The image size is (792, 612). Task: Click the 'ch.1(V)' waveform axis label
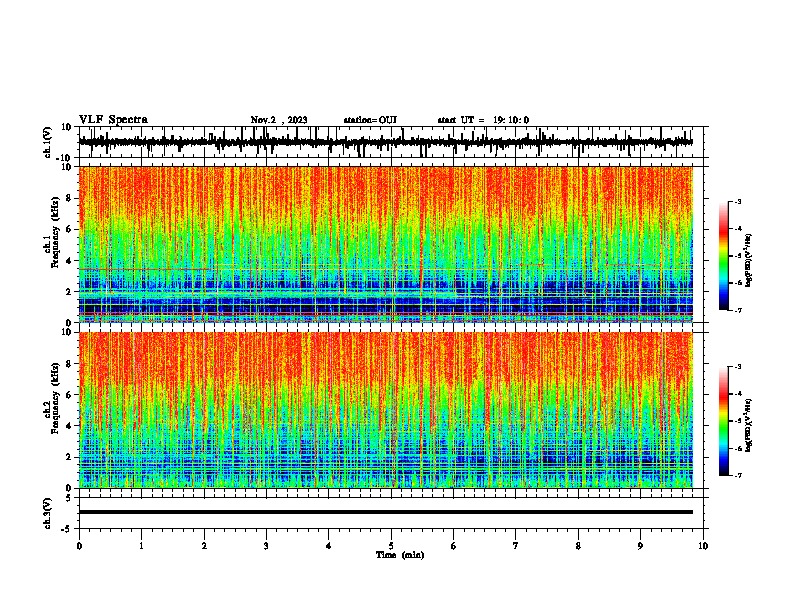[48, 142]
